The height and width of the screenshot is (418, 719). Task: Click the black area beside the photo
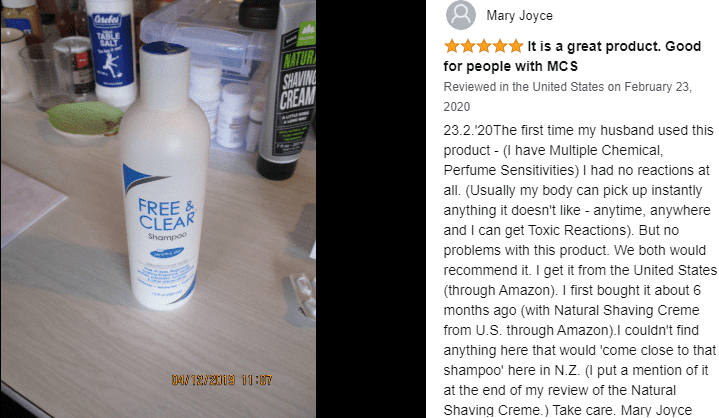pyautogui.click(x=371, y=209)
